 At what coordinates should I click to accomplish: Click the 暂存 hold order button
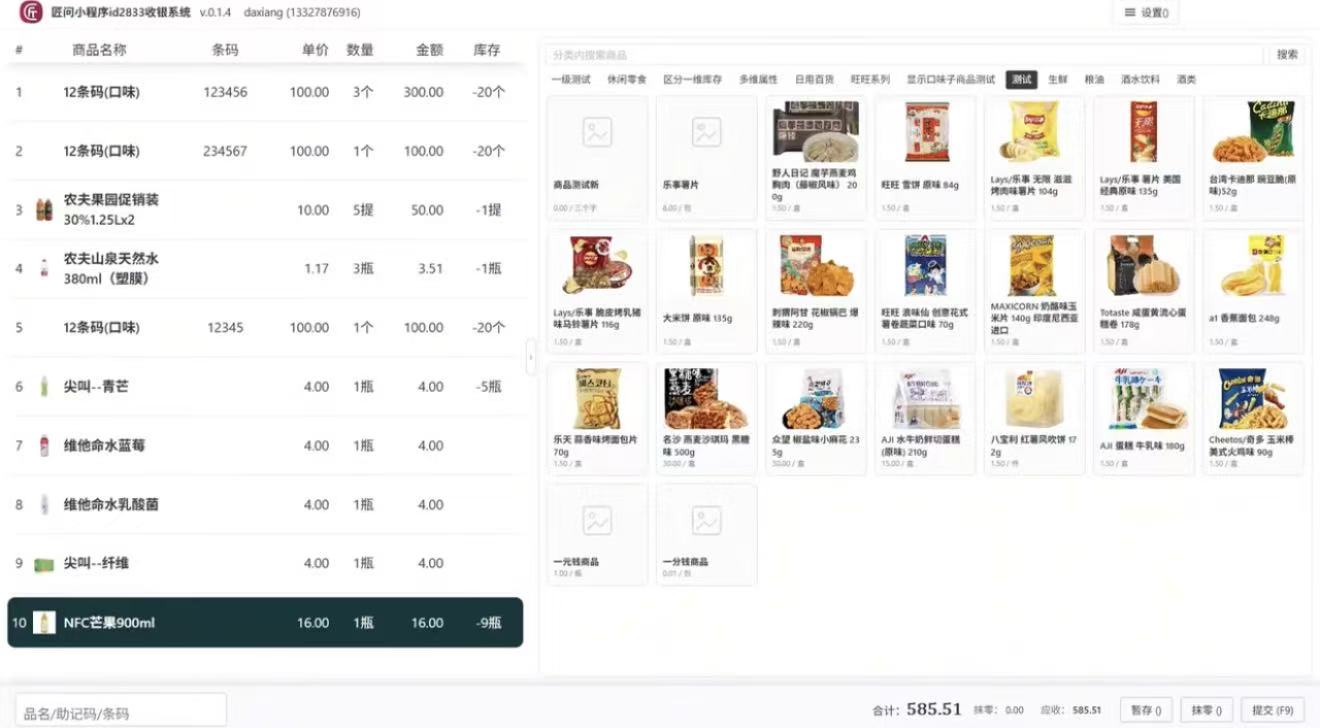tap(1146, 710)
